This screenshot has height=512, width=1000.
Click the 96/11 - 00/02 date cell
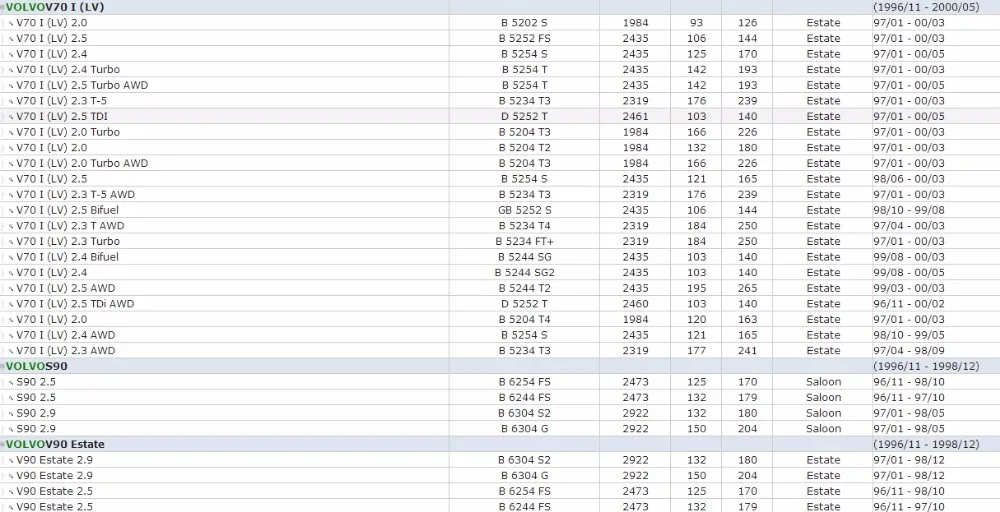click(909, 304)
